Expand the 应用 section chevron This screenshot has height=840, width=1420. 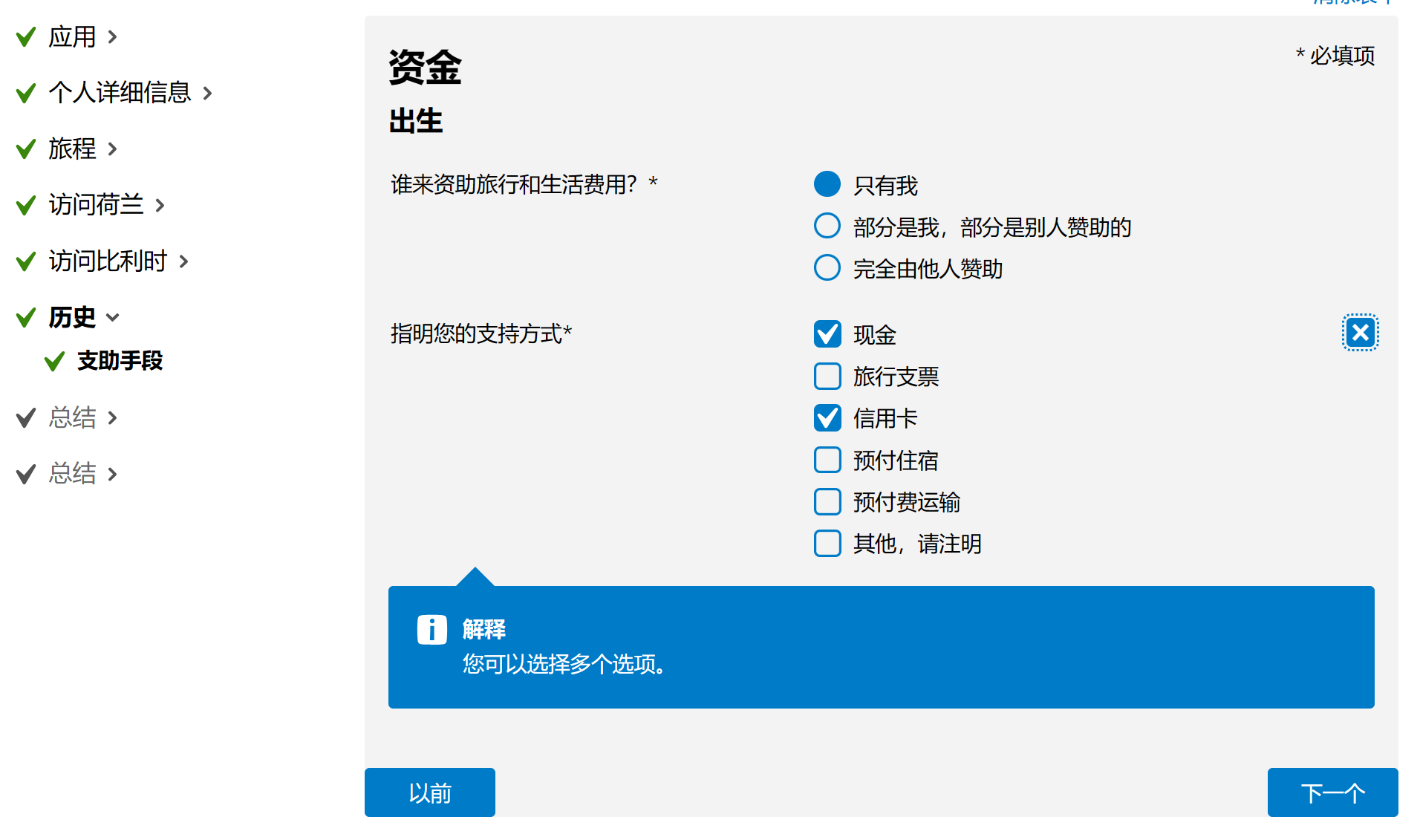point(112,36)
